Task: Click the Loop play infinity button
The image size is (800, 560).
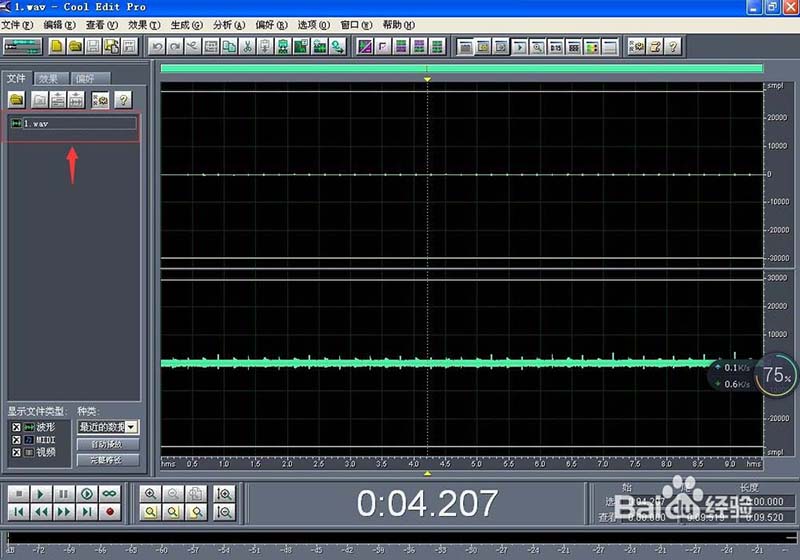Action: pos(109,494)
